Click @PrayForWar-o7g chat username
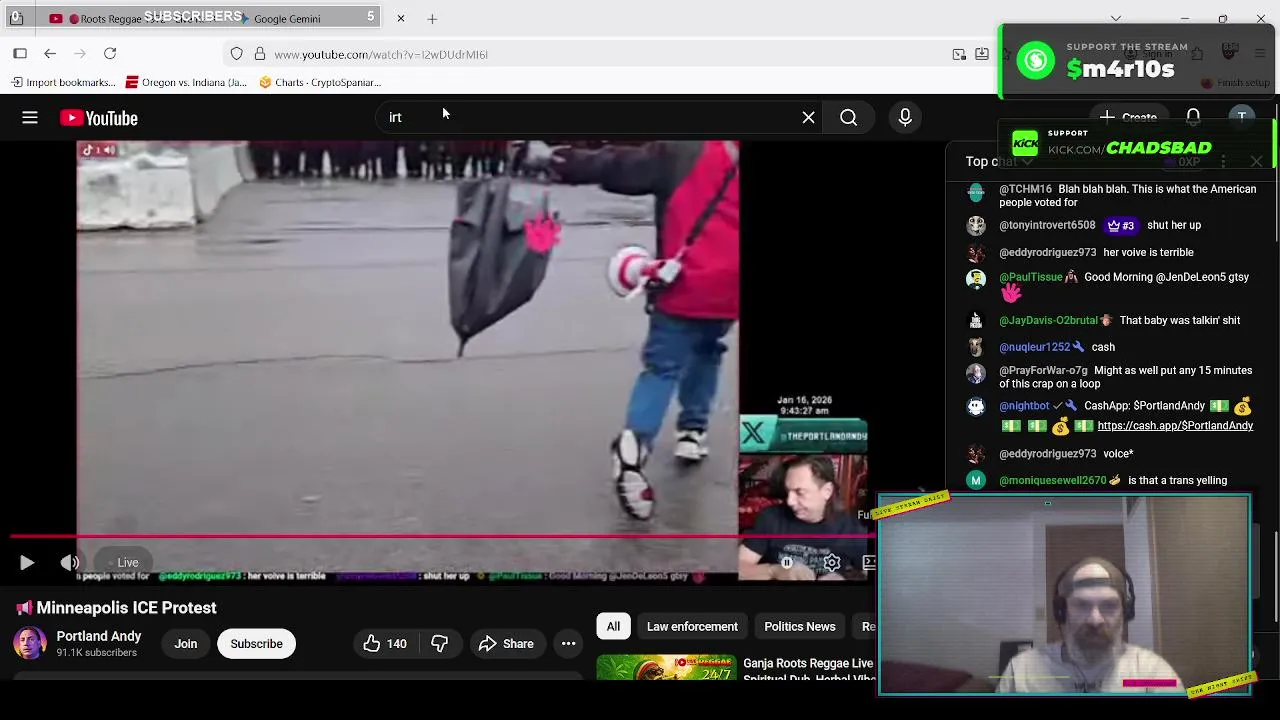The image size is (1280, 720). coord(1043,371)
